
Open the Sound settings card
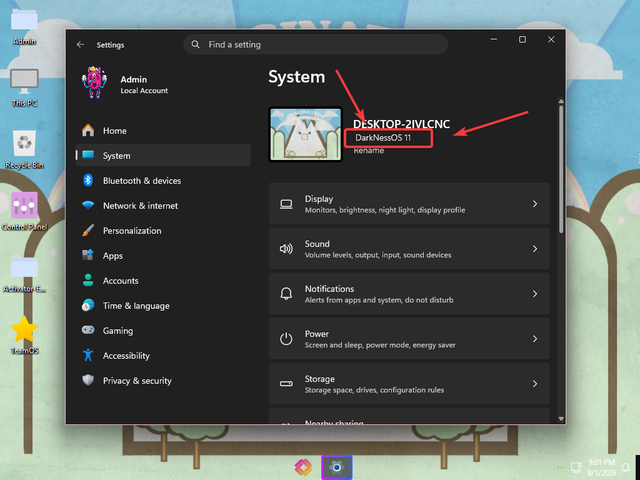pyautogui.click(x=409, y=249)
